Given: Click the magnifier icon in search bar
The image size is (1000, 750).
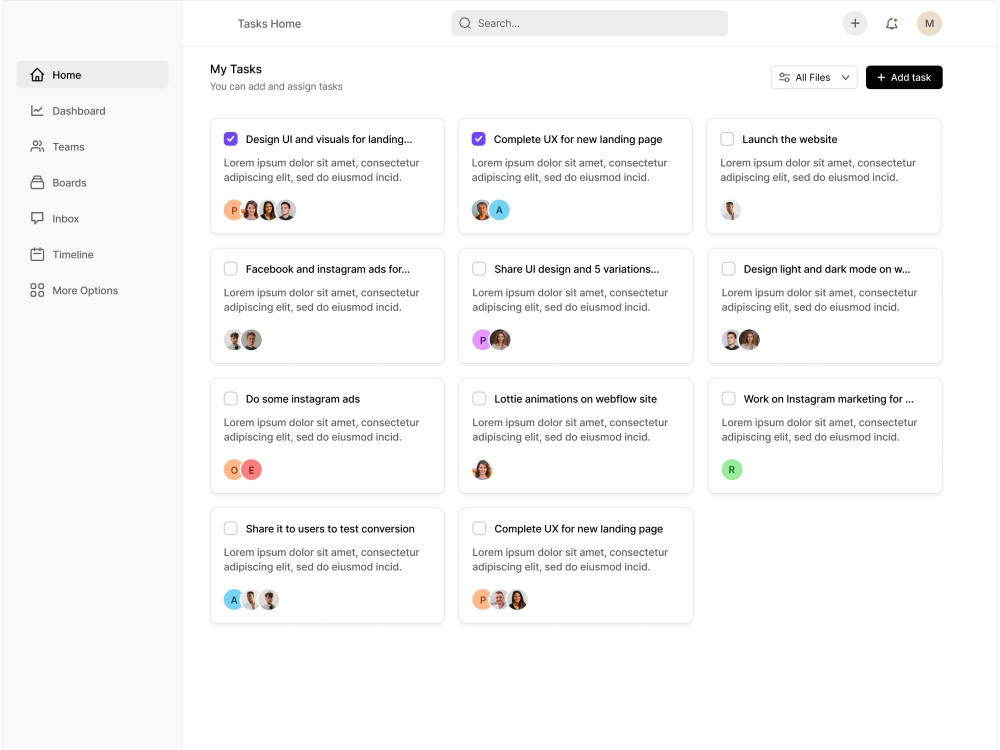Looking at the screenshot, I should 465,23.
